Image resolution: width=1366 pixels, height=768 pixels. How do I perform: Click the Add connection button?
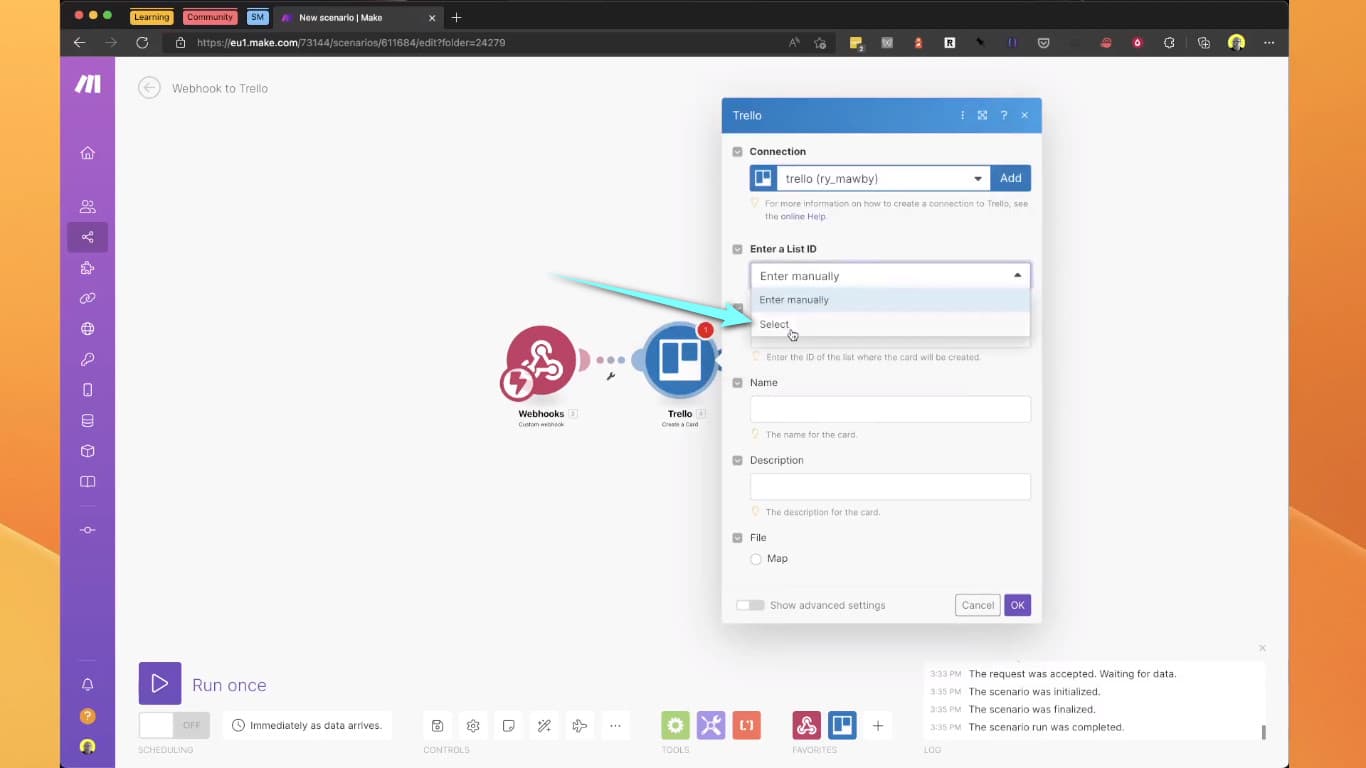tap(1011, 178)
